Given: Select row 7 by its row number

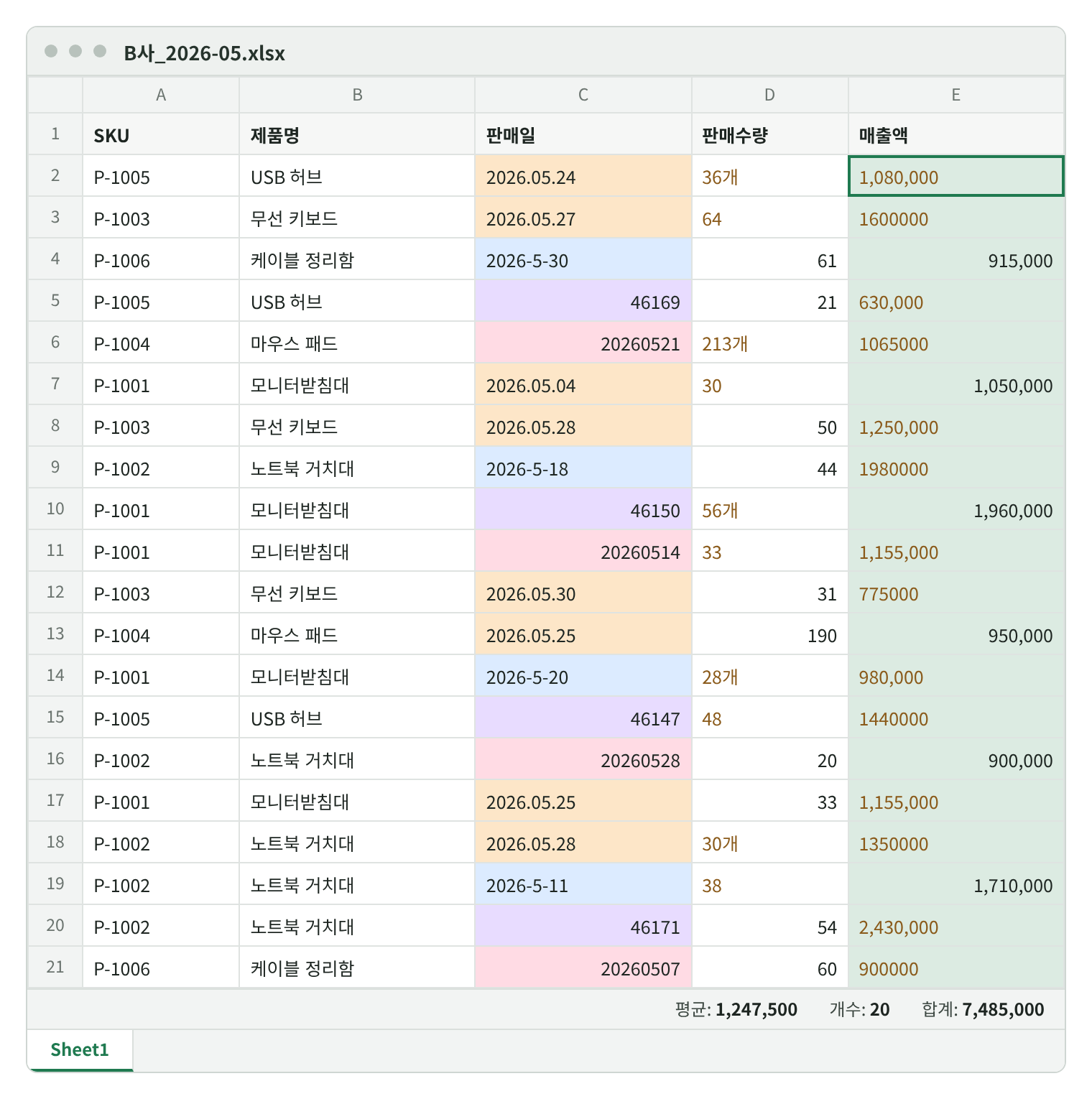Looking at the screenshot, I should click(x=55, y=384).
